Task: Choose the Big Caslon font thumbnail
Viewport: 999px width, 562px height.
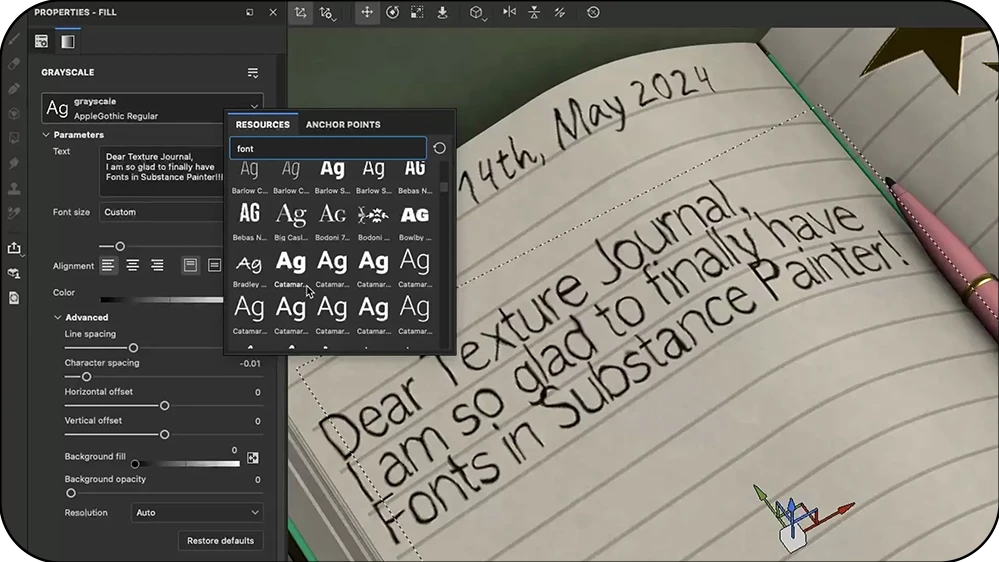Action: click(291, 221)
